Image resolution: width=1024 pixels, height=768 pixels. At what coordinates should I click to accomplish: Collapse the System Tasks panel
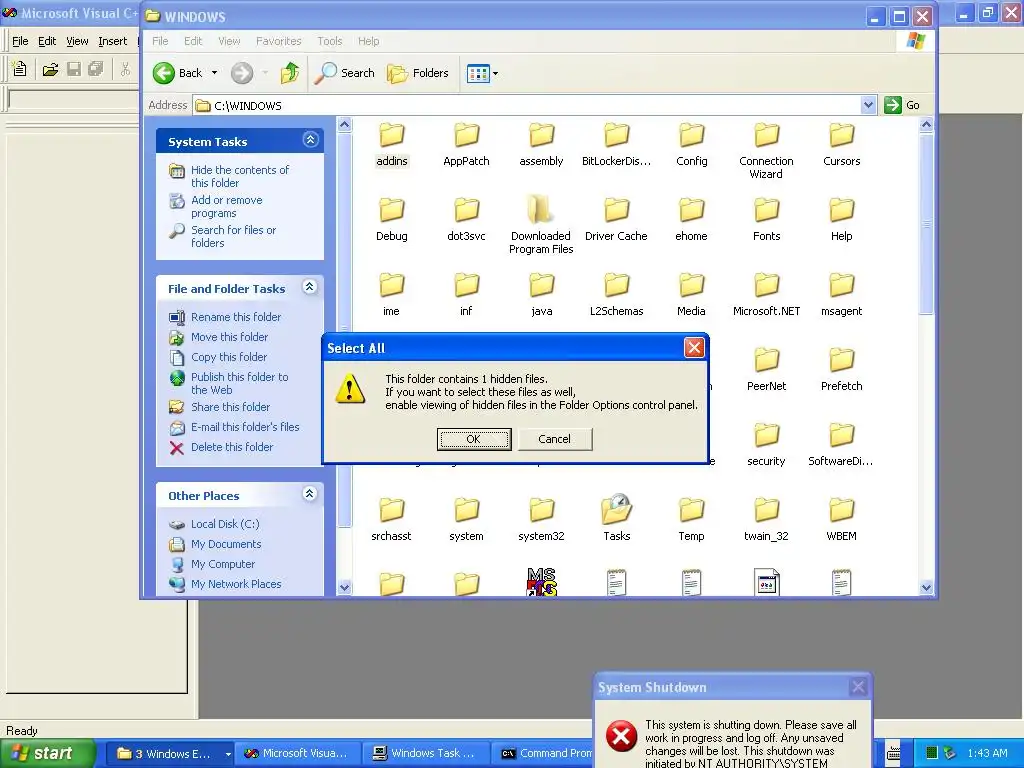pyautogui.click(x=310, y=140)
